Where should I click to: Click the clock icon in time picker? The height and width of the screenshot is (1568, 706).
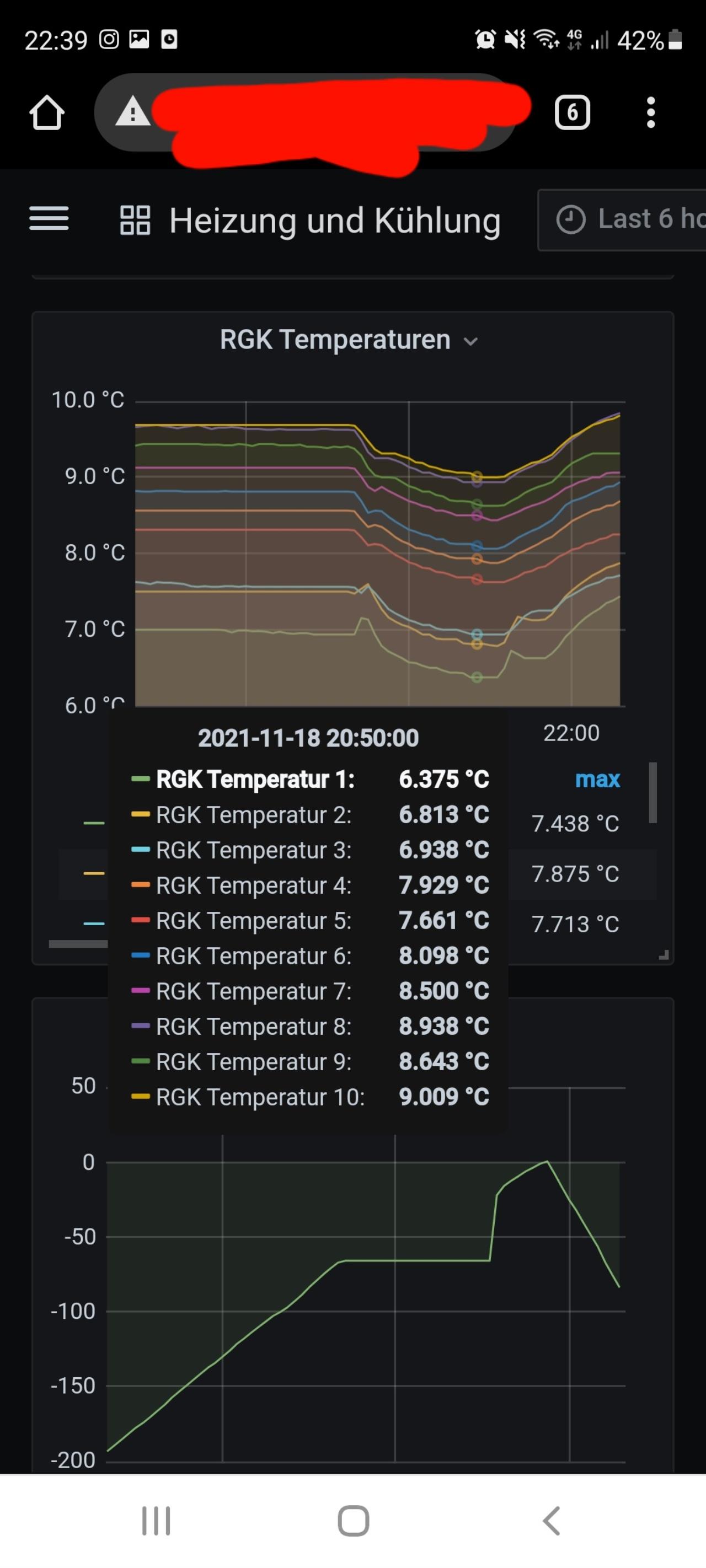(571, 220)
